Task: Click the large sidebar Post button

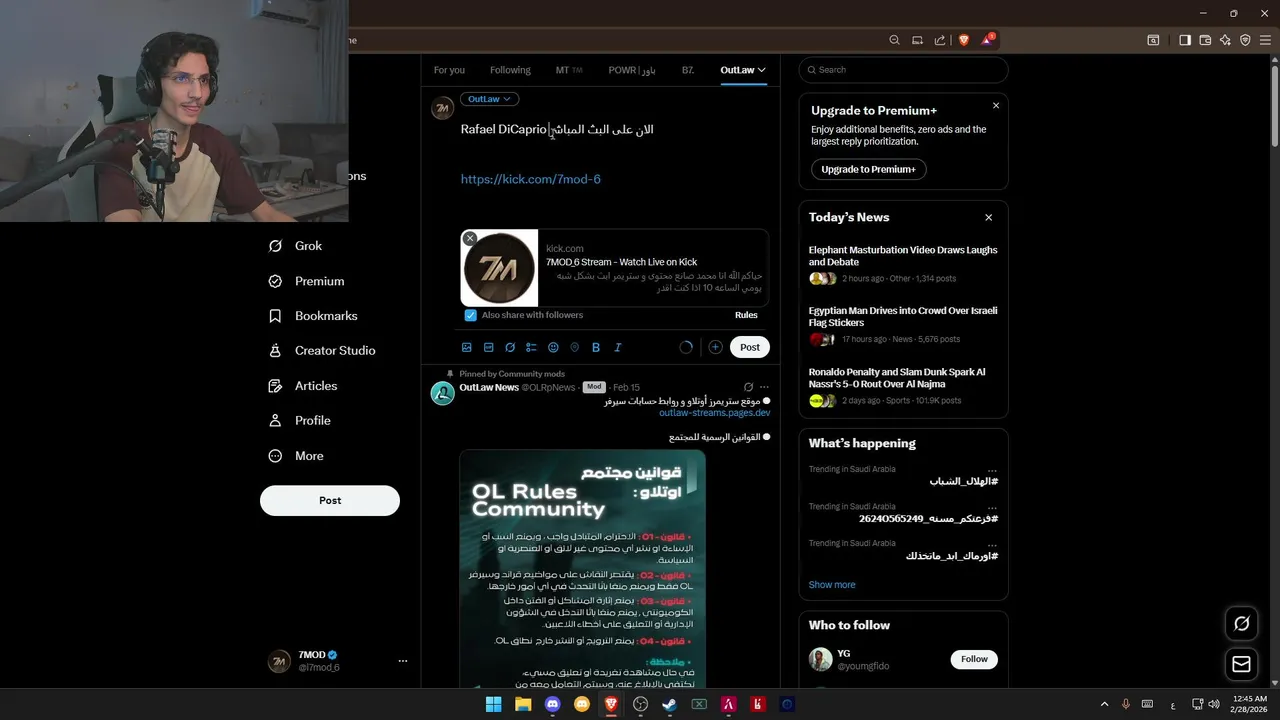Action: [330, 500]
